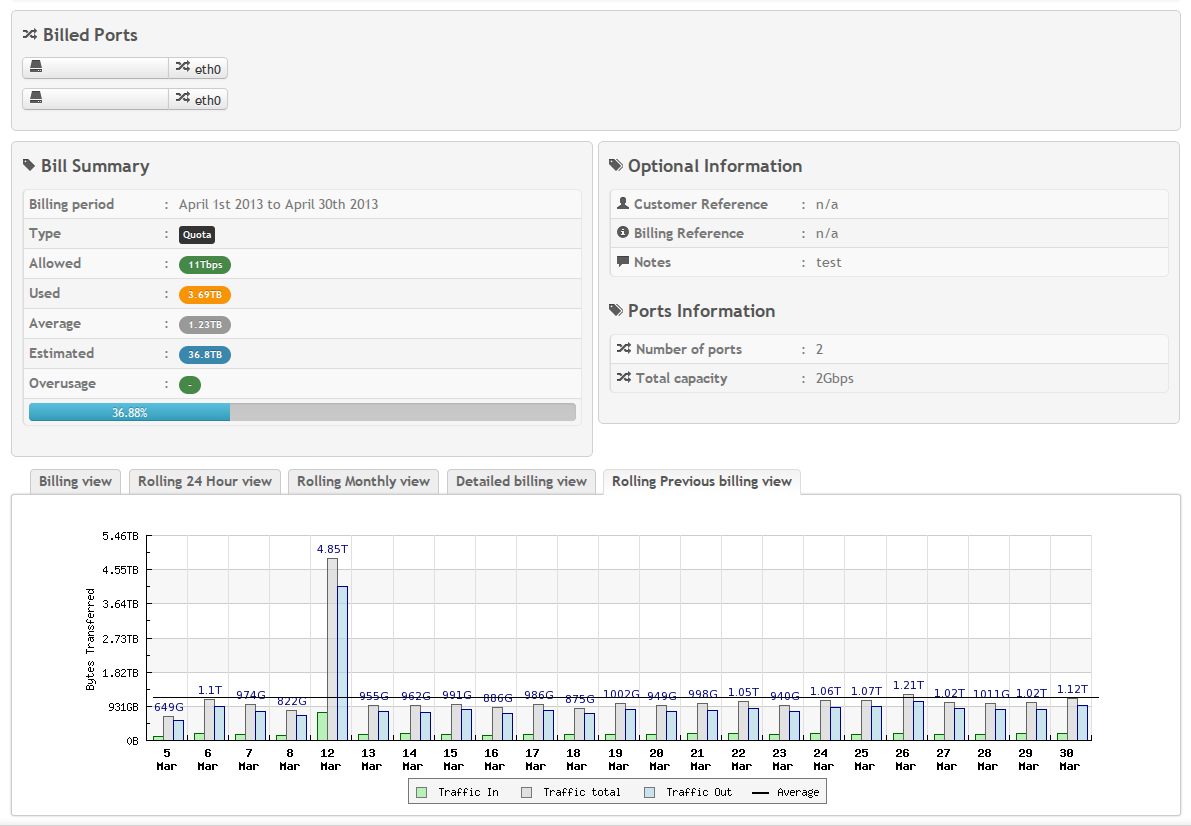This screenshot has width=1191, height=826.
Task: Click the user icon beside Customer Reference
Action: [x=623, y=204]
